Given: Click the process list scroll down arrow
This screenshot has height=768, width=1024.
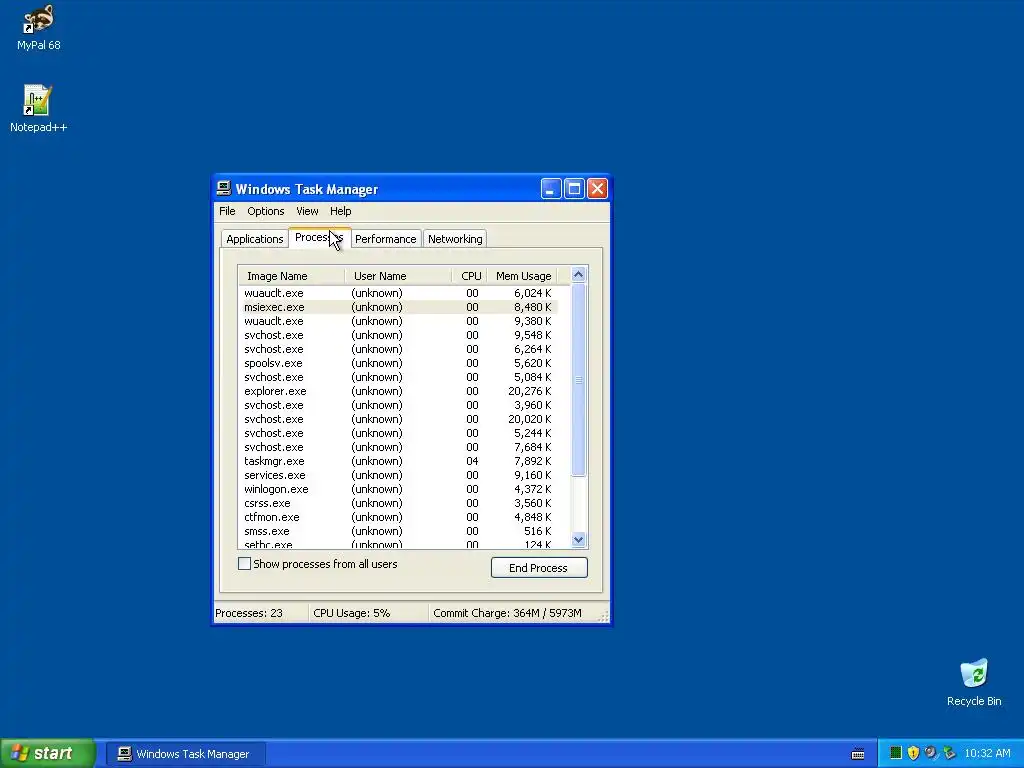Looking at the screenshot, I should click(x=578, y=539).
